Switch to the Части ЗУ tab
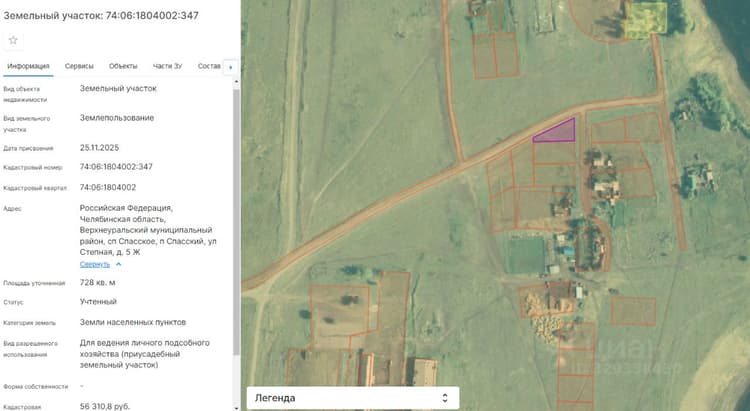Image resolution: width=750 pixels, height=411 pixels. (x=167, y=66)
